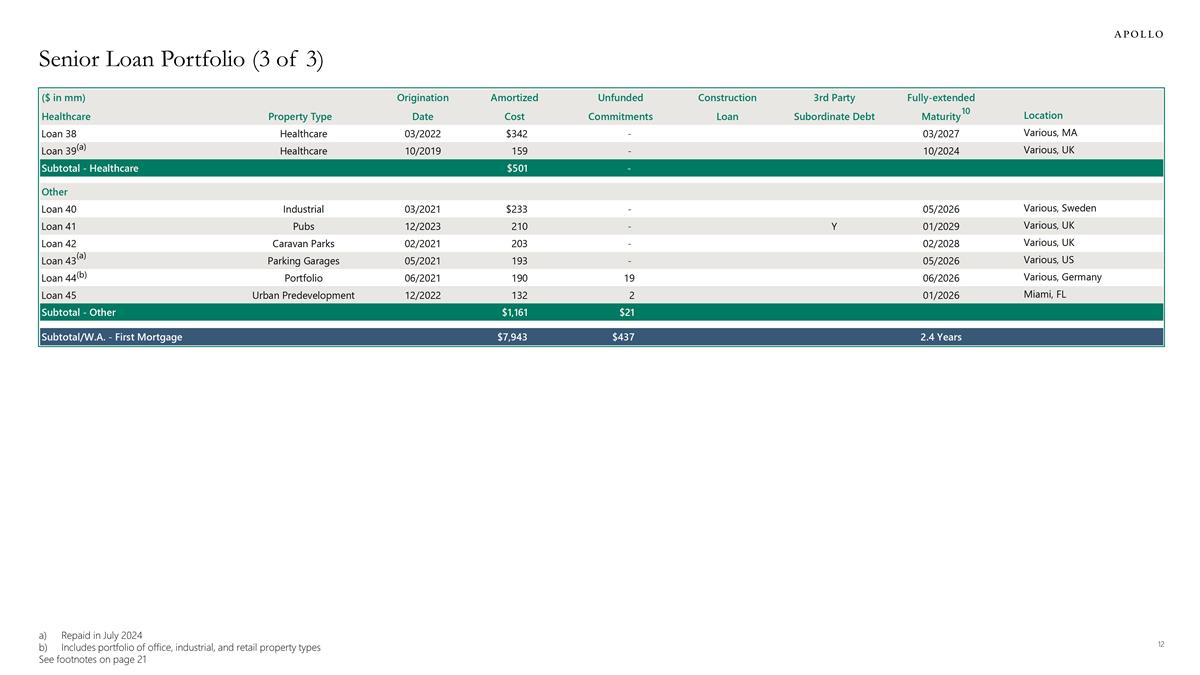Select the Loan 38 row label

click(x=59, y=134)
